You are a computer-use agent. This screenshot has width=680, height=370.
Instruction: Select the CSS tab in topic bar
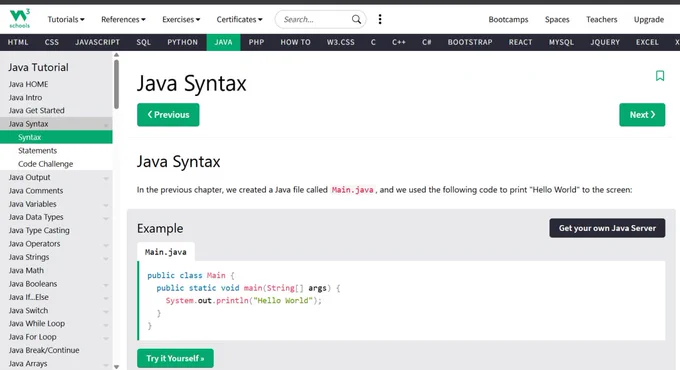point(52,42)
